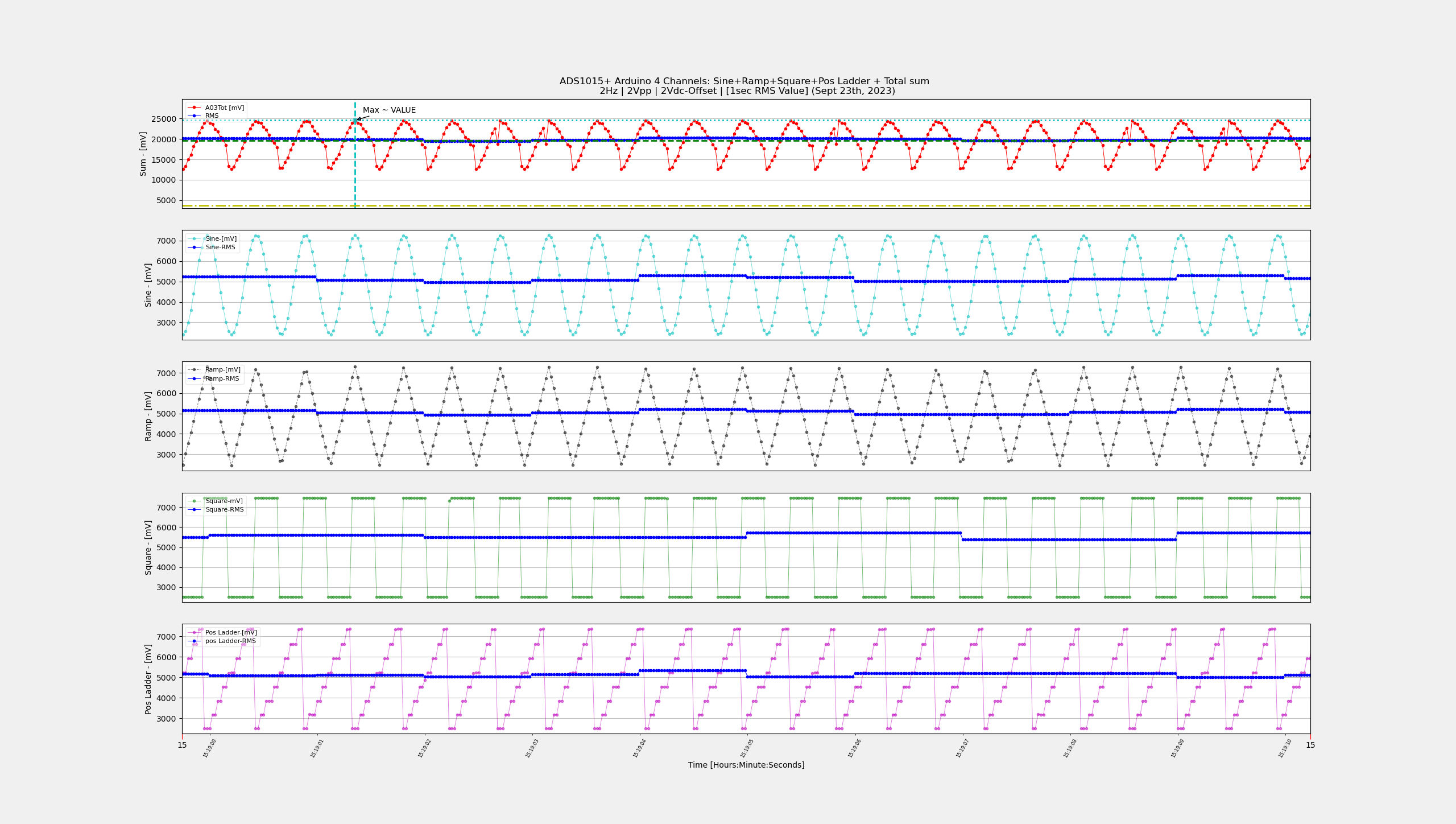Click the 'Sum - [mV]' y-axis label
This screenshot has height=824, width=1456.
143,154
